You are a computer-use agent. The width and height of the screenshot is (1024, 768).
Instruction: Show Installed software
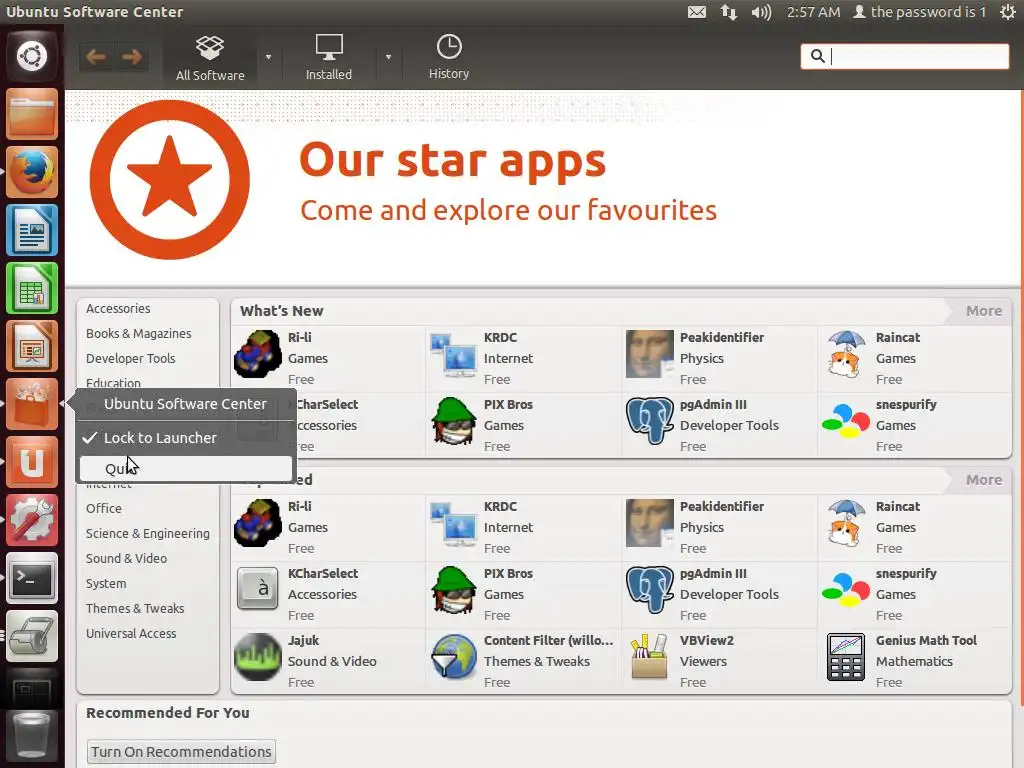328,57
